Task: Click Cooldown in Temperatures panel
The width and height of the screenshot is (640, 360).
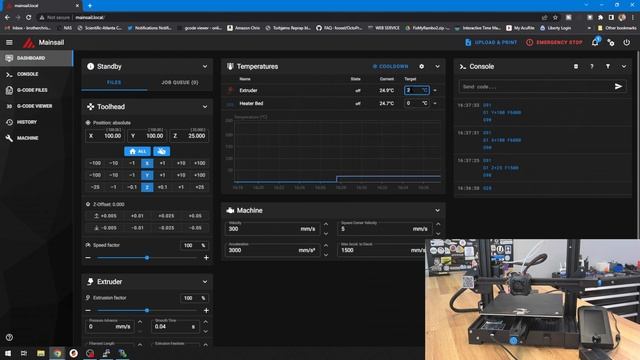Action: pos(390,67)
